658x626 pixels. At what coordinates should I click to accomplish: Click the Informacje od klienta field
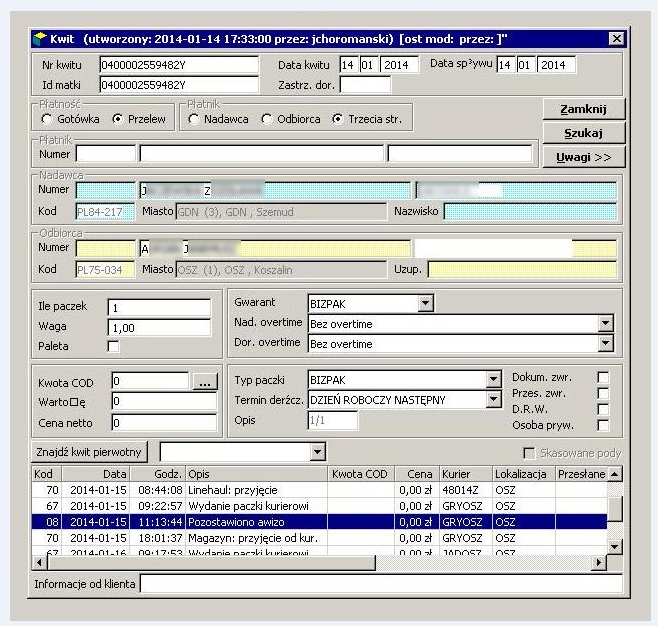[x=380, y=583]
